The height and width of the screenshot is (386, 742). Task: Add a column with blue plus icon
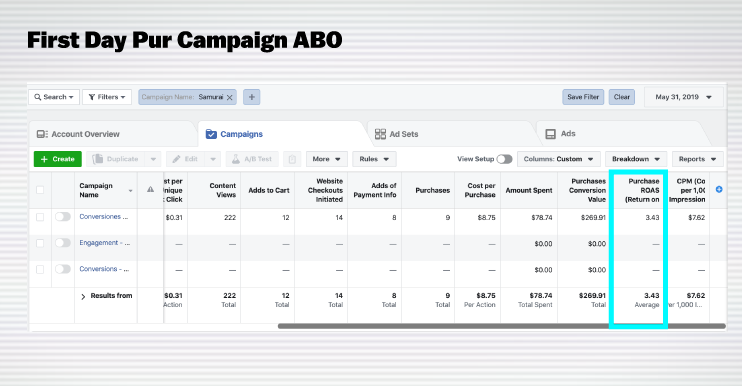click(x=719, y=189)
